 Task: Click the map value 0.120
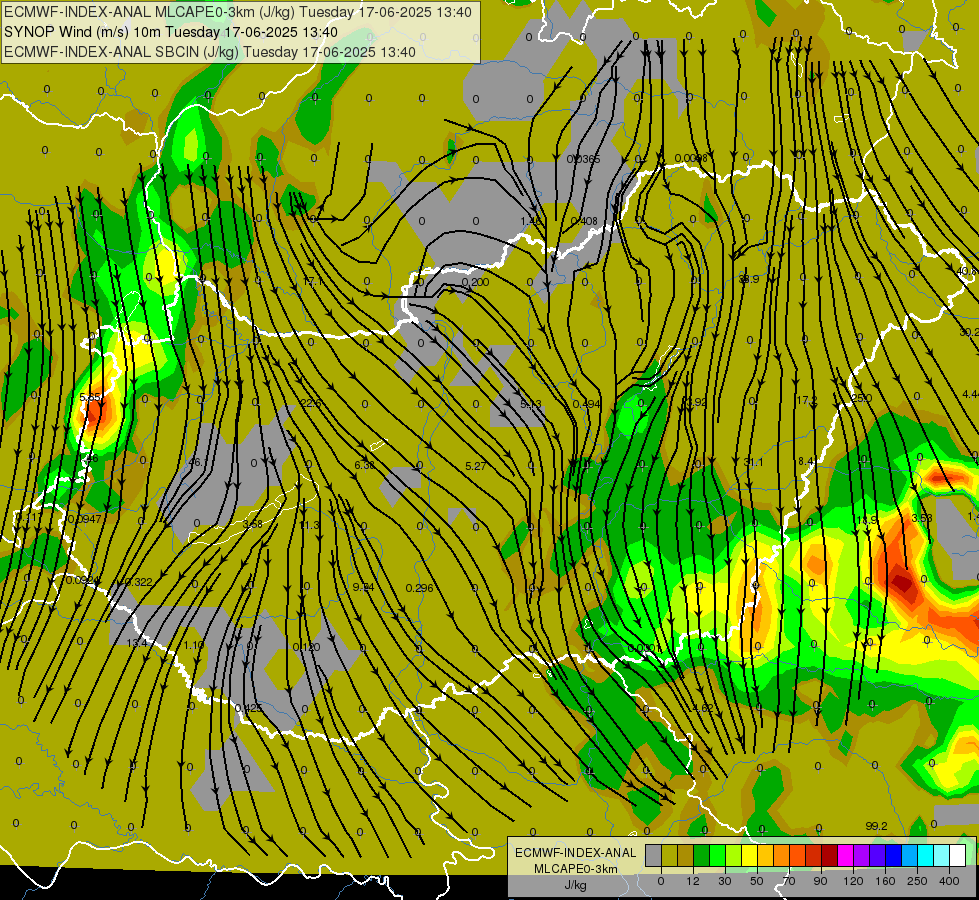point(306,646)
